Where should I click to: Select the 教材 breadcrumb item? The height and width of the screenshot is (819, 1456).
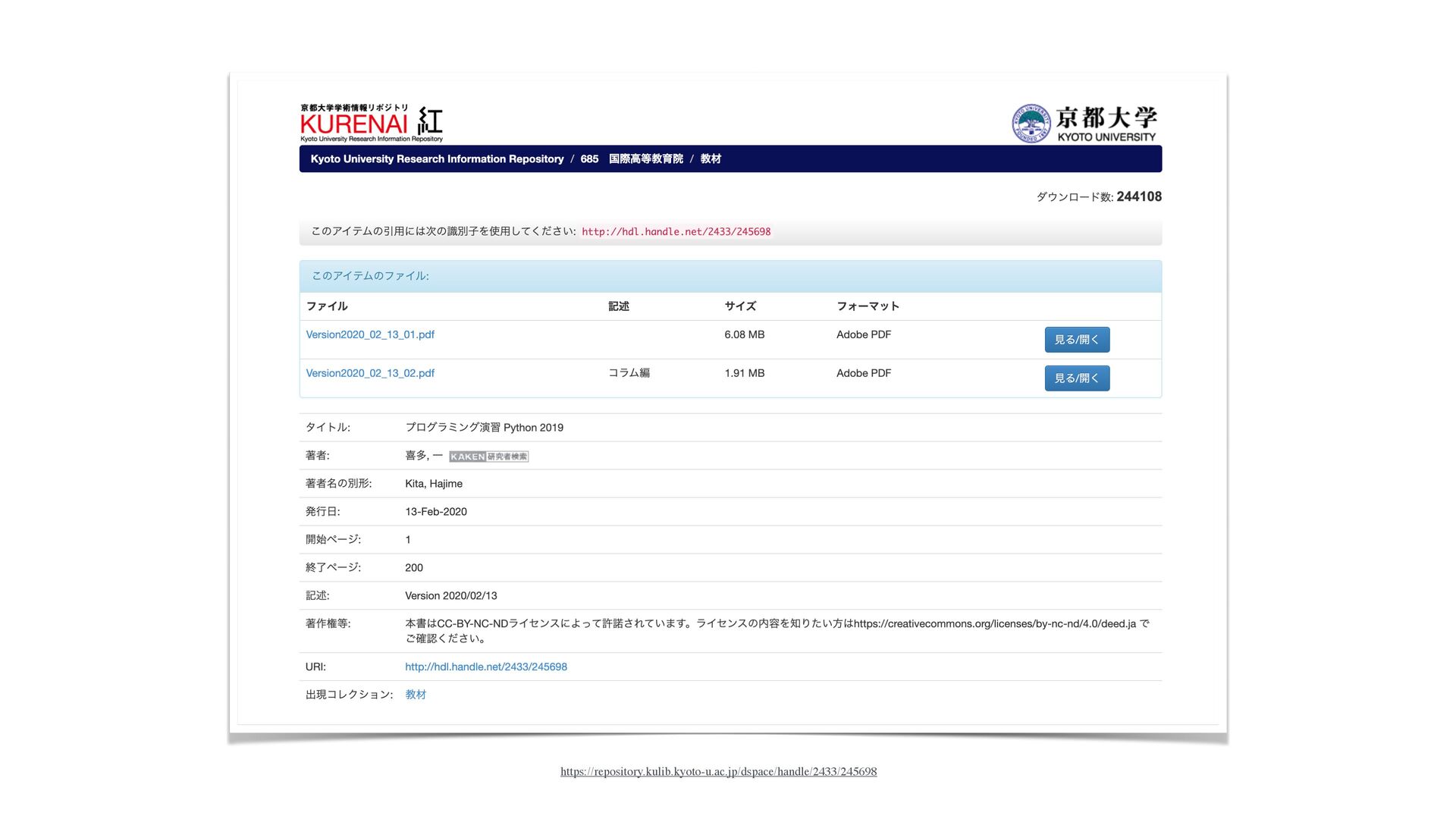tap(711, 159)
